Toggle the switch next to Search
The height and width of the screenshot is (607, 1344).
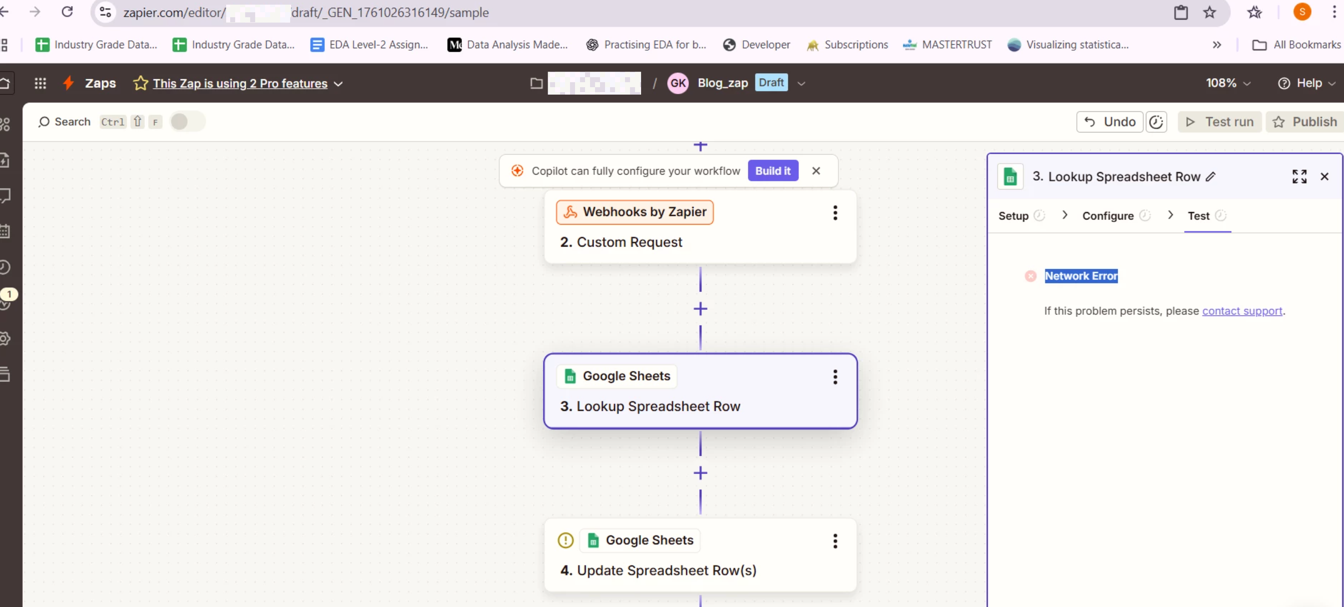(186, 122)
